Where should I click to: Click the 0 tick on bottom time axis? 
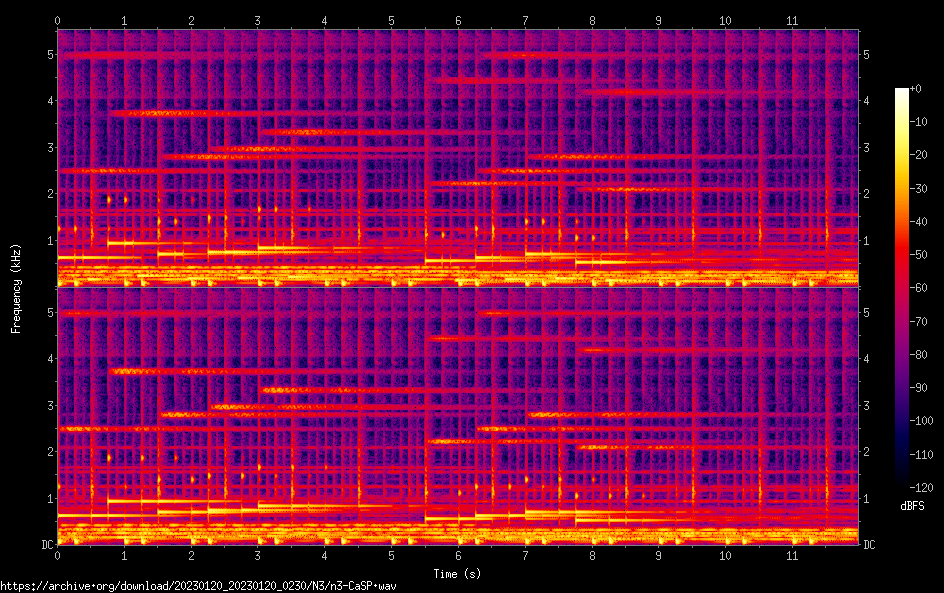coord(58,555)
